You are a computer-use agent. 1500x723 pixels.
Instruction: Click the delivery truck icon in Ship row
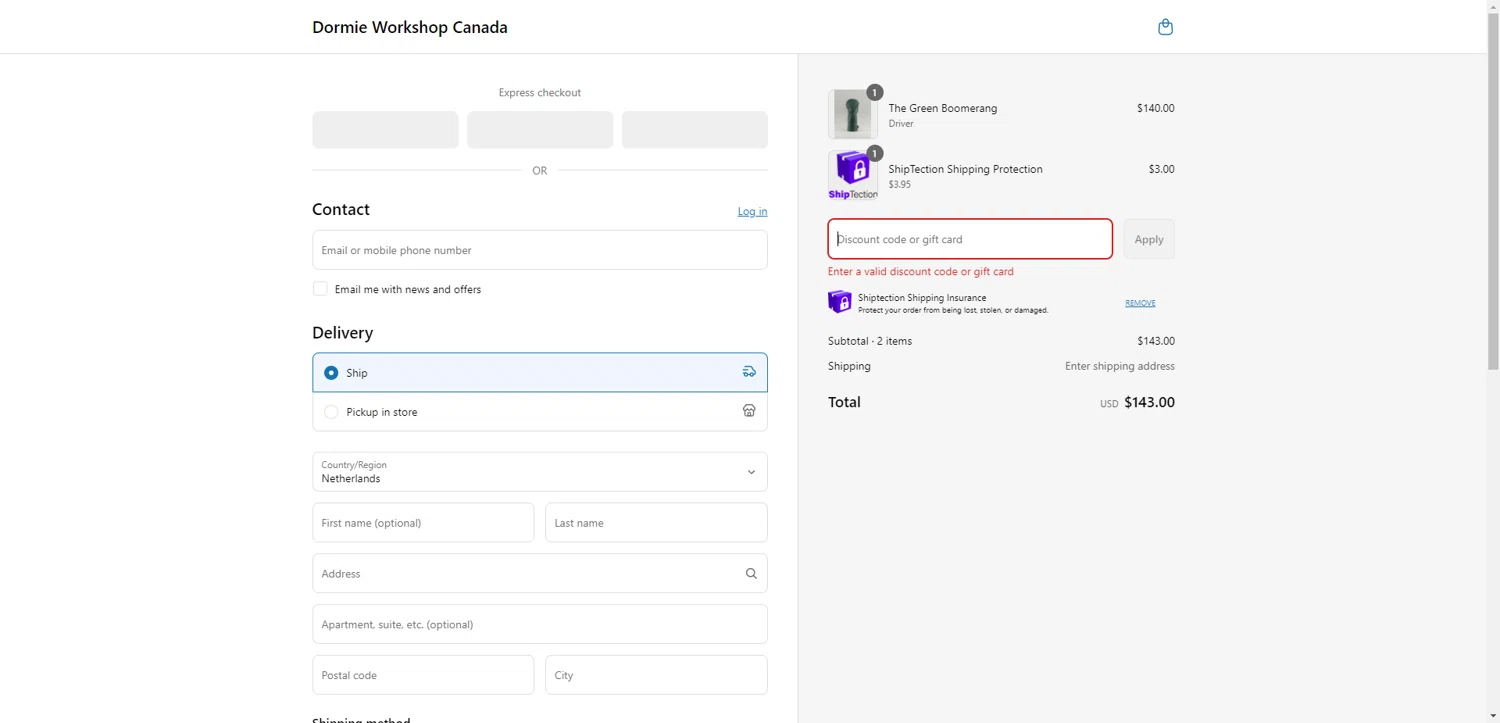pos(749,372)
